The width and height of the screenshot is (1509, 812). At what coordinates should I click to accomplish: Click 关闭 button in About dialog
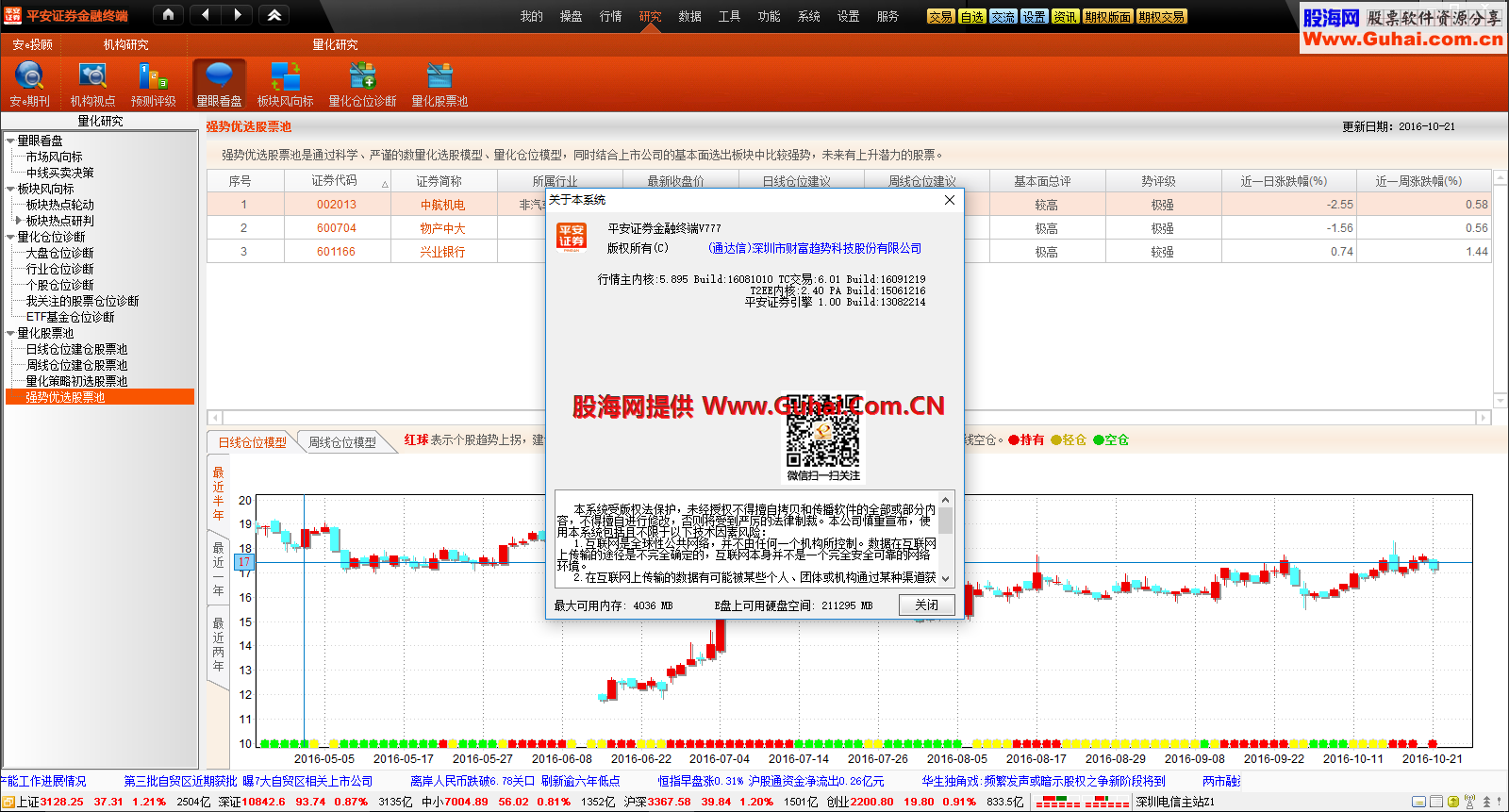click(926, 605)
